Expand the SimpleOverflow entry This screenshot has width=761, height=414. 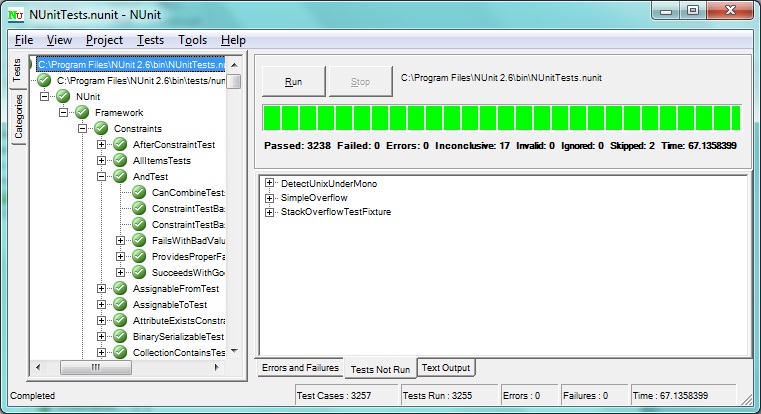(x=270, y=198)
